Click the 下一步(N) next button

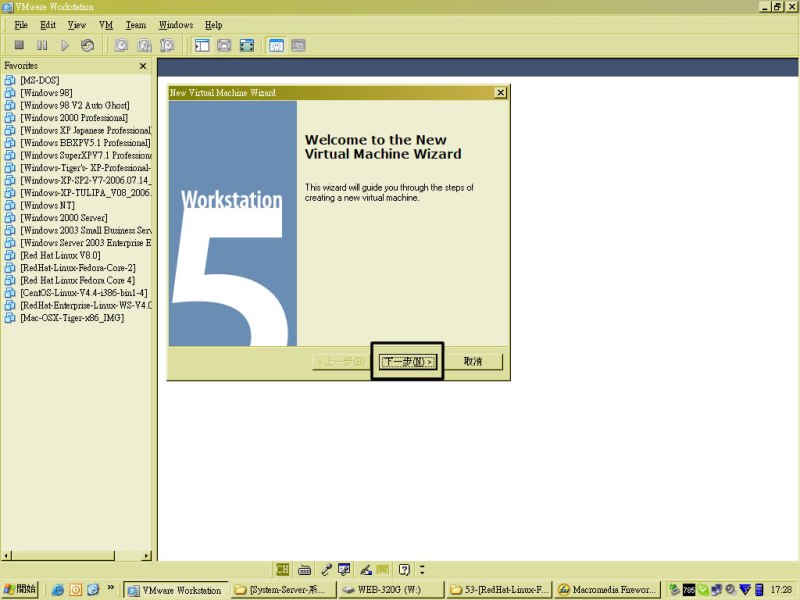tap(408, 362)
